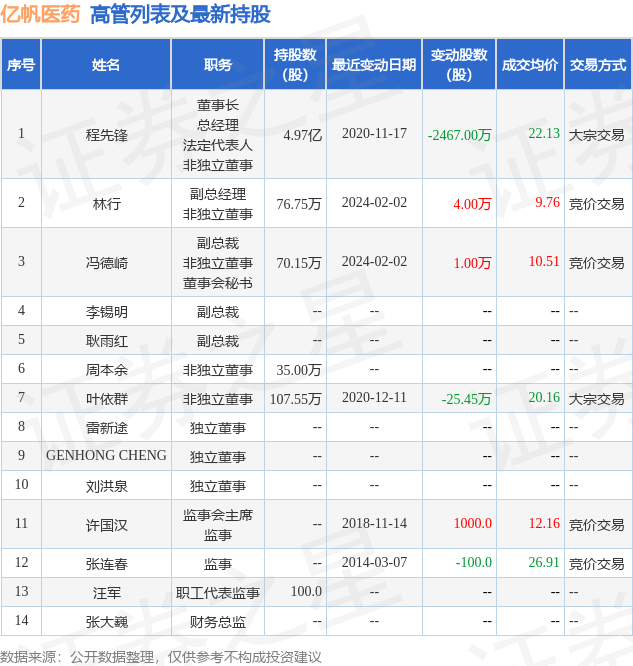Click the change value 1000.0
Image resolution: width=633 pixels, height=666 pixels.
click(472, 523)
